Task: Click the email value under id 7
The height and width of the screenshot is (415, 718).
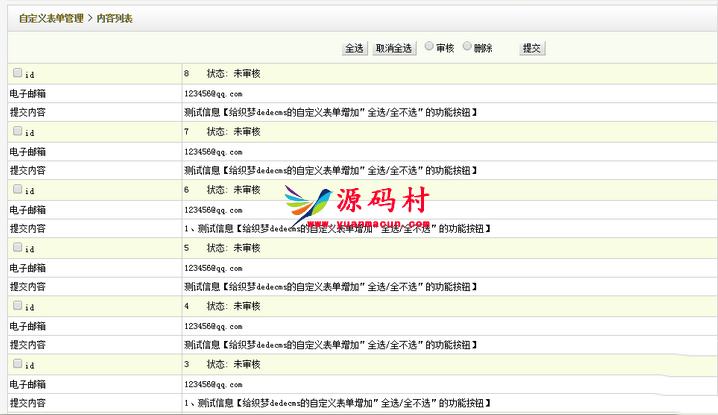Action: tap(213, 152)
